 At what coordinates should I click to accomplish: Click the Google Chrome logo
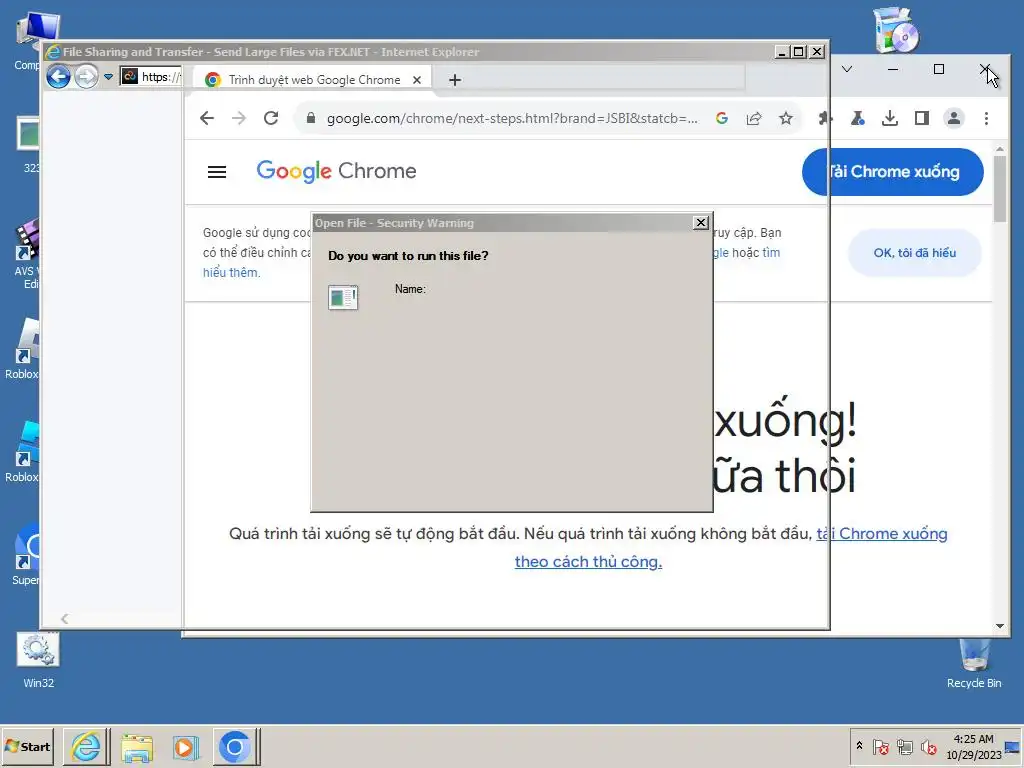(x=336, y=171)
